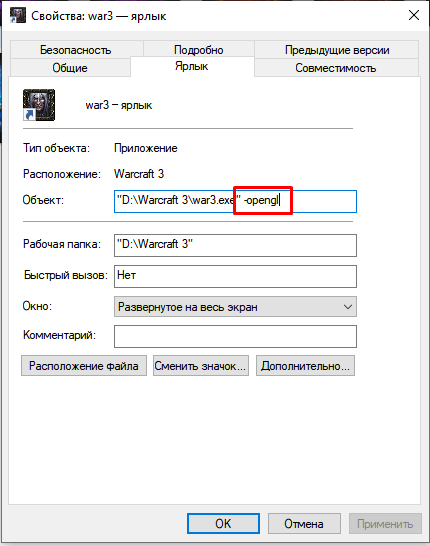Click the Расположение файла button
Viewport: 430px width, 546px height.
84,366
